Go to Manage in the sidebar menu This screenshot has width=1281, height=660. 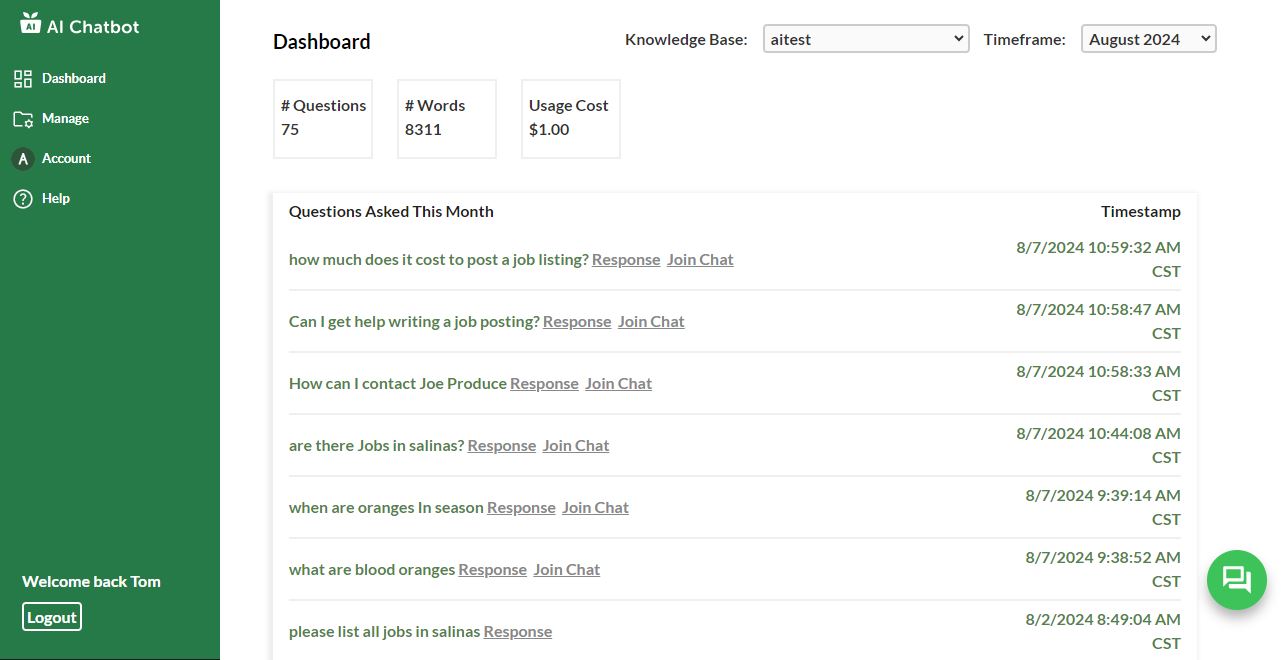click(x=65, y=119)
